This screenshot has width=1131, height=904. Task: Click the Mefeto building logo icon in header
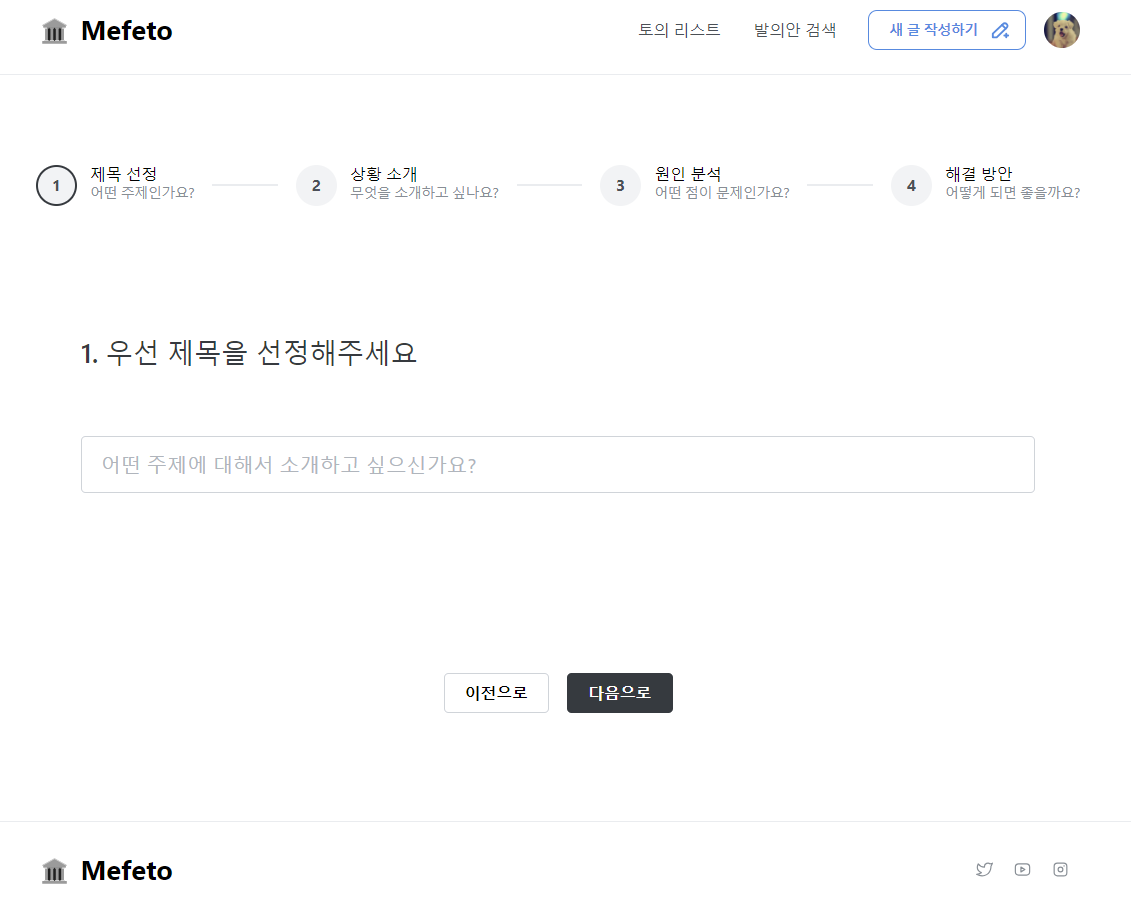click(x=54, y=32)
